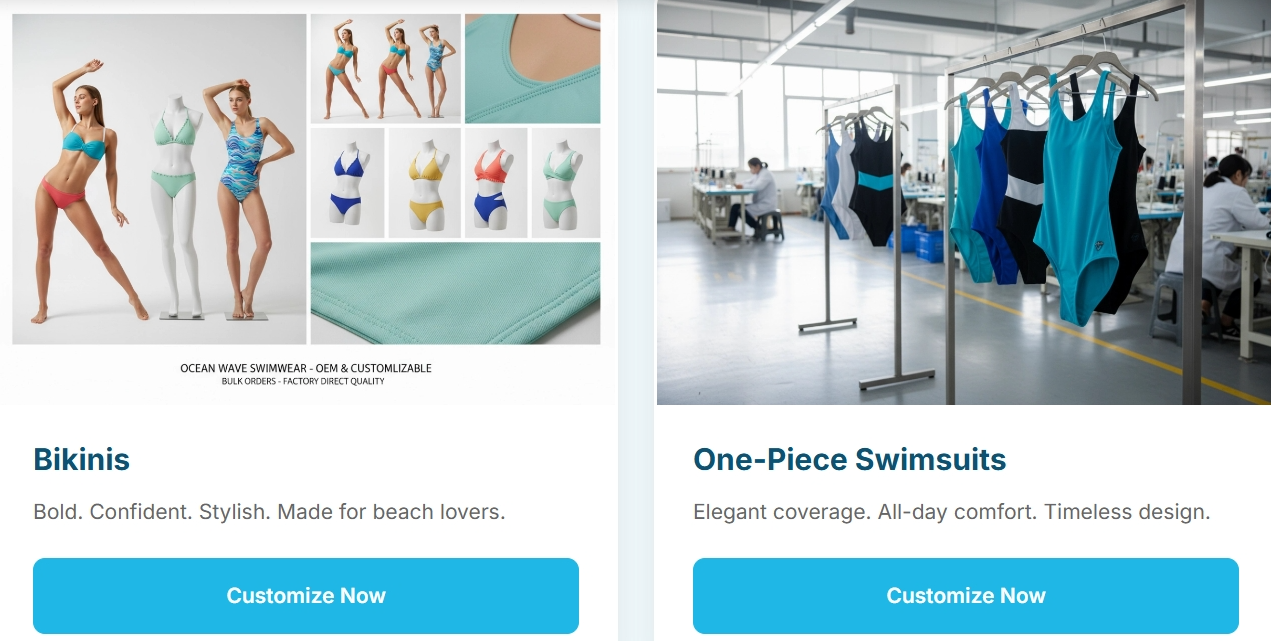Click Customize Now under One-Piece Swimsuits
1271x641 pixels.
(966, 596)
